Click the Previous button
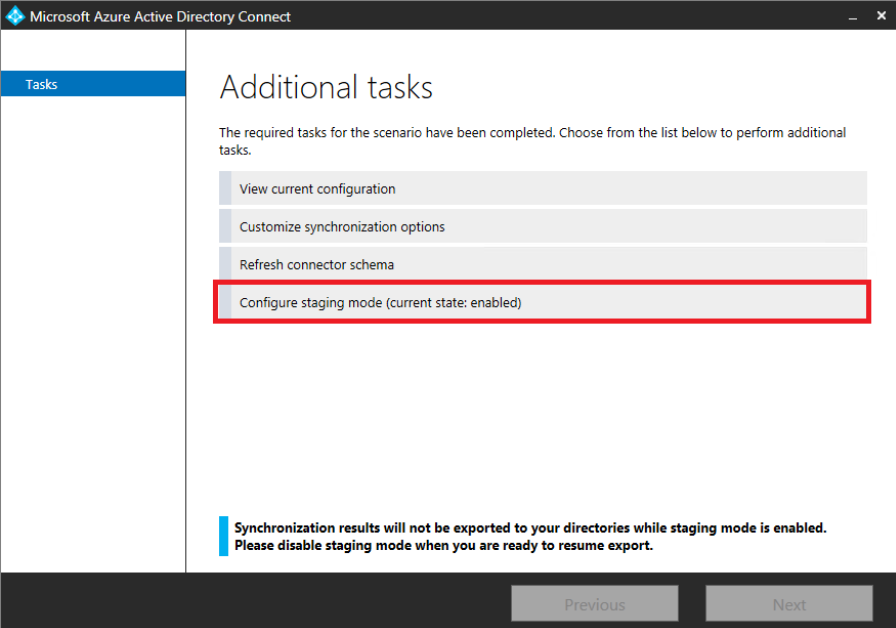896x628 pixels. click(x=594, y=603)
